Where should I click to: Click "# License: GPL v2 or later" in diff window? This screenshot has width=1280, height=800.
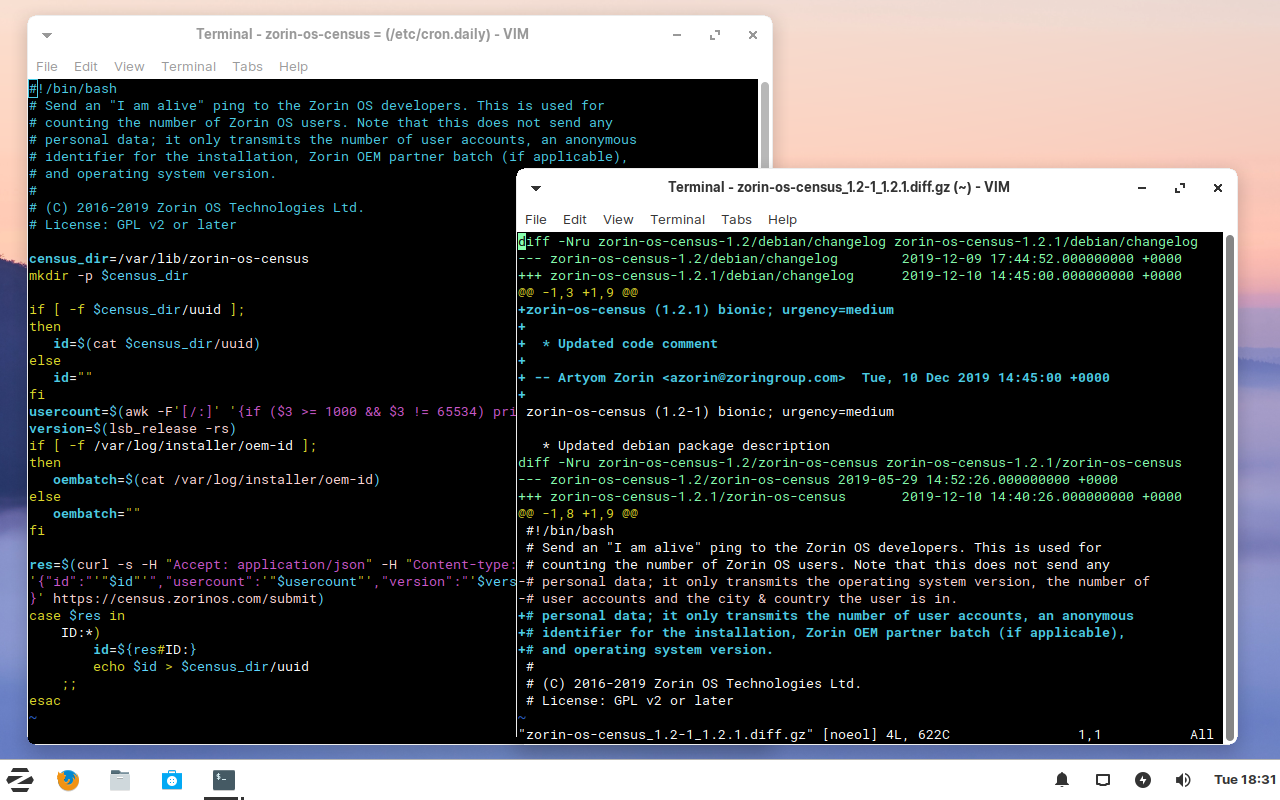(x=630, y=701)
